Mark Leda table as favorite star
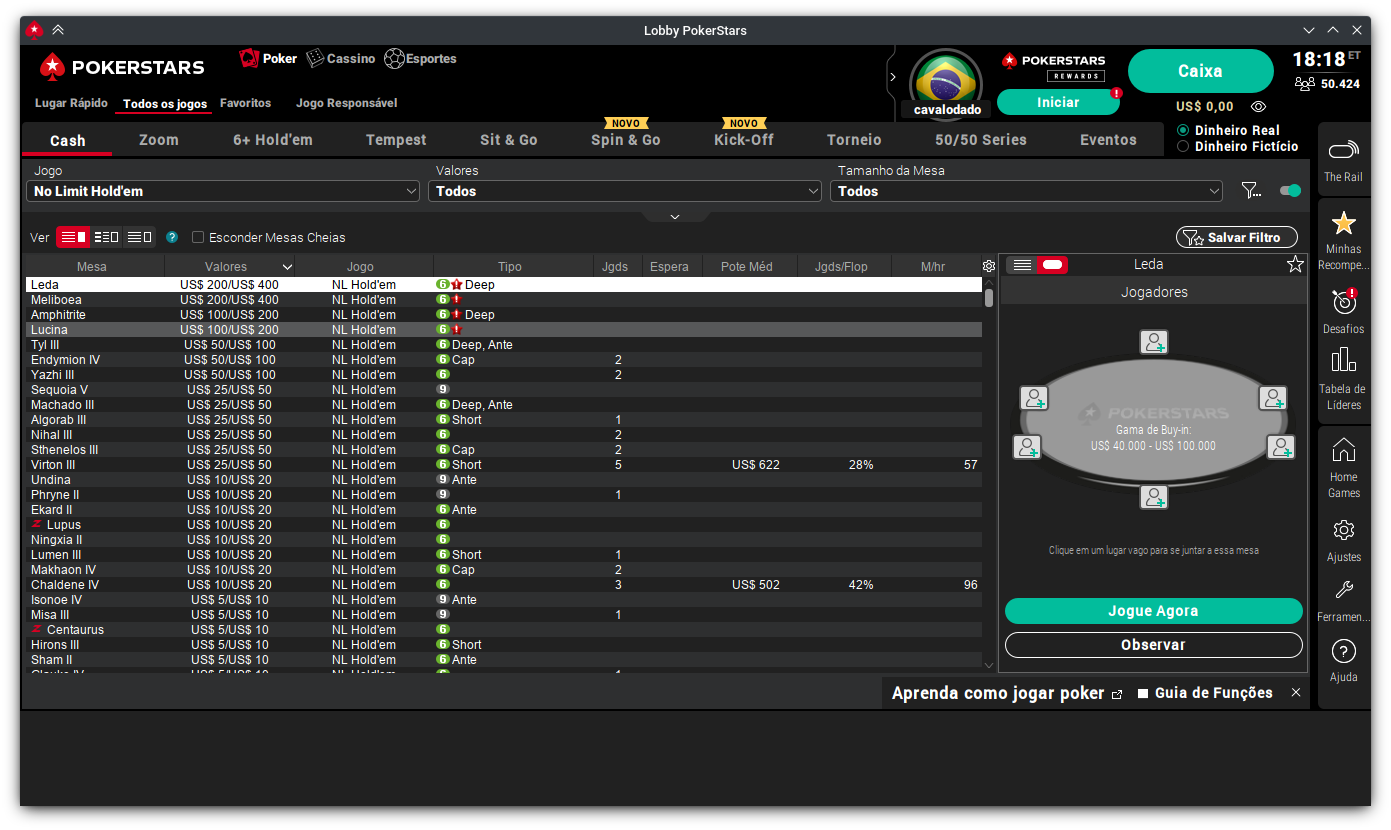1391x830 pixels. pyautogui.click(x=1295, y=264)
